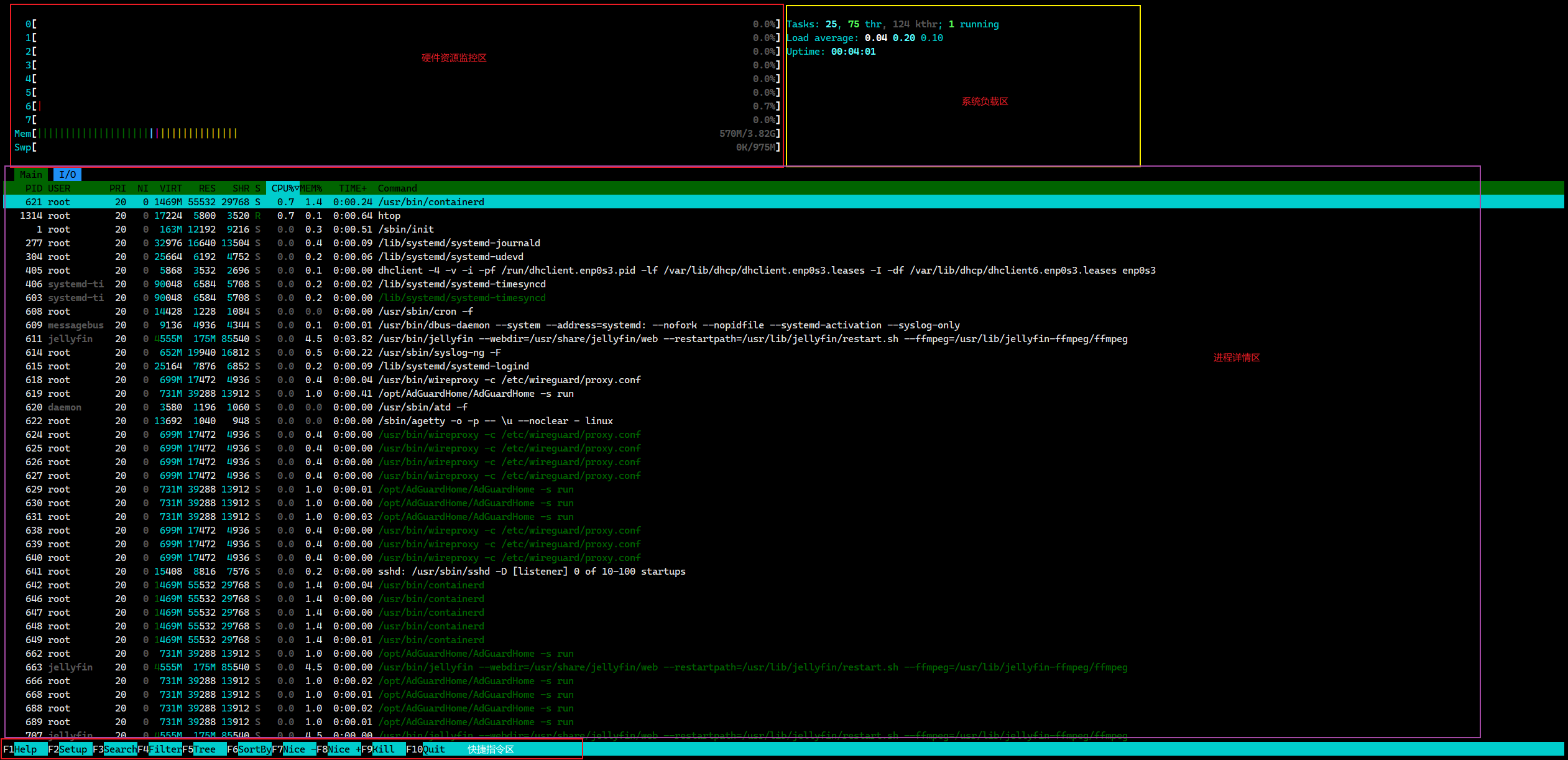
Task: Toggle Tree view with F5 button
Action: coord(205,749)
